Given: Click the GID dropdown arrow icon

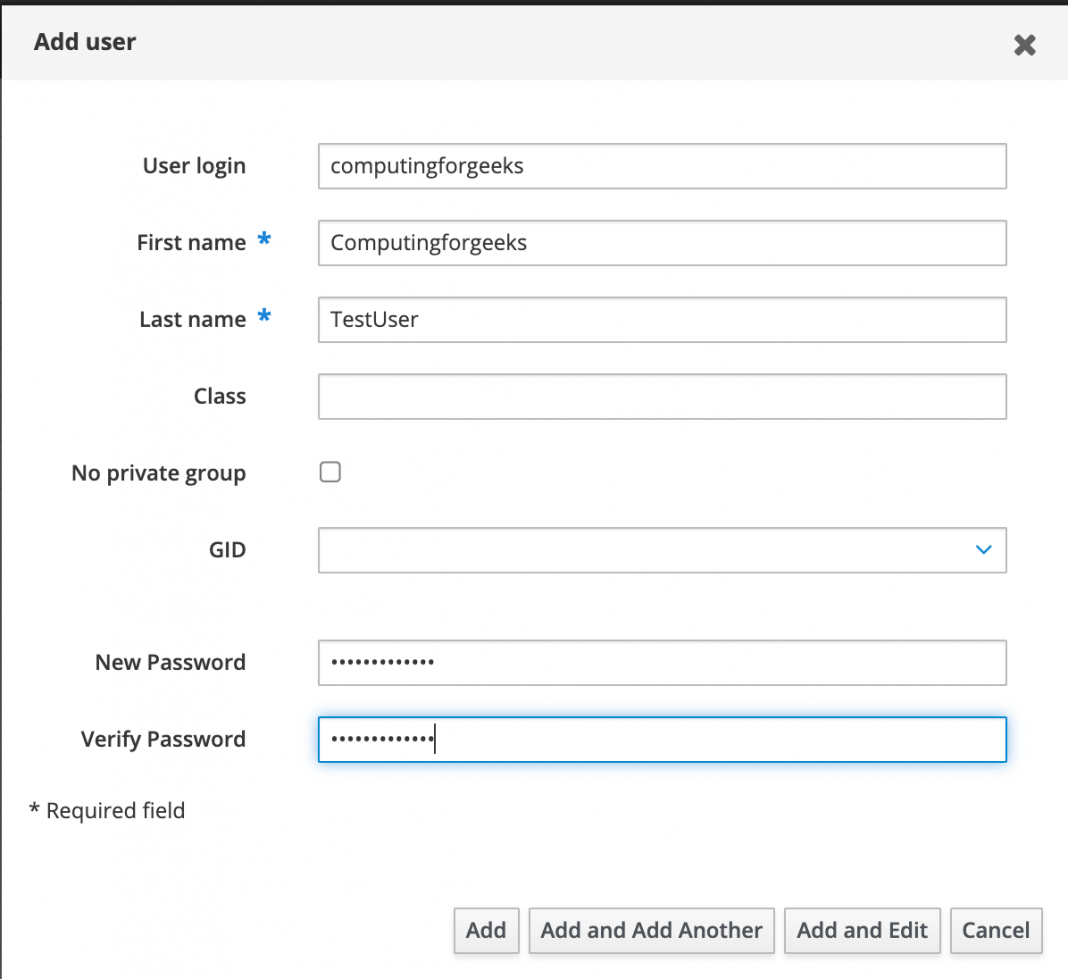Looking at the screenshot, I should (x=982, y=550).
